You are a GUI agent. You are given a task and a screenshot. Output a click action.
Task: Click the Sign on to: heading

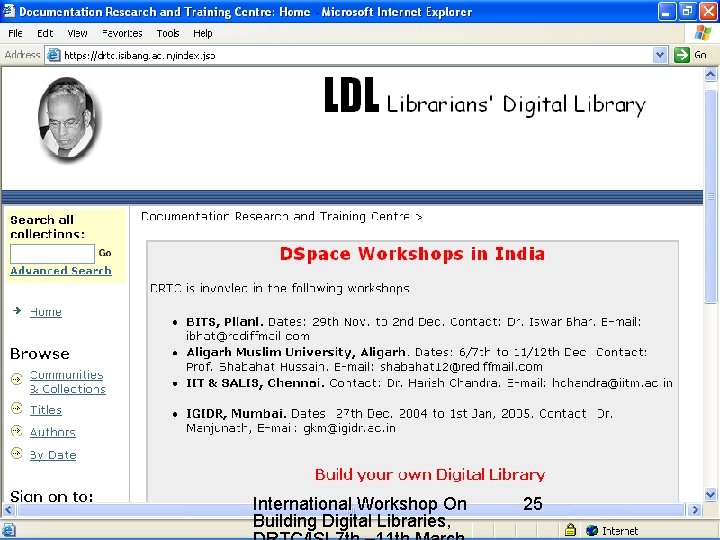point(51,496)
